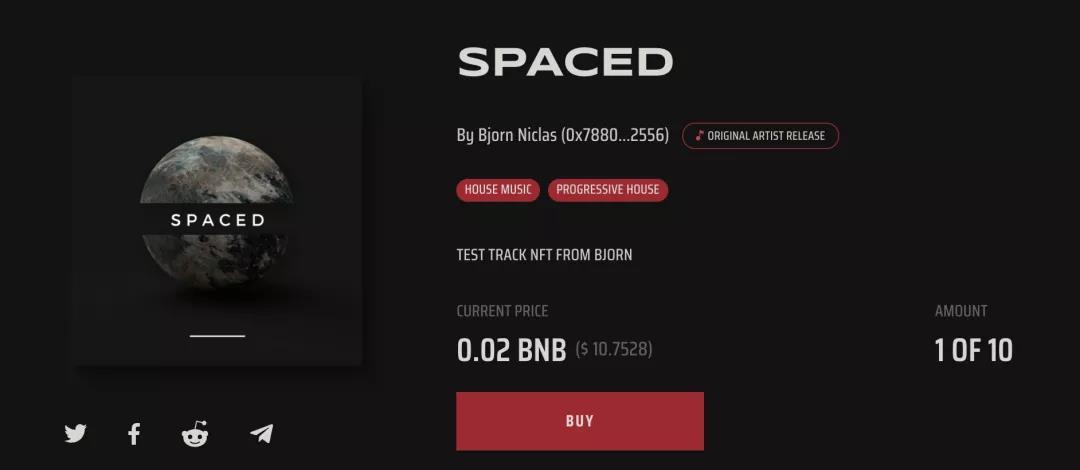The image size is (1080, 470).
Task: Click the 1 OF 10 amount value
Action: 973,350
